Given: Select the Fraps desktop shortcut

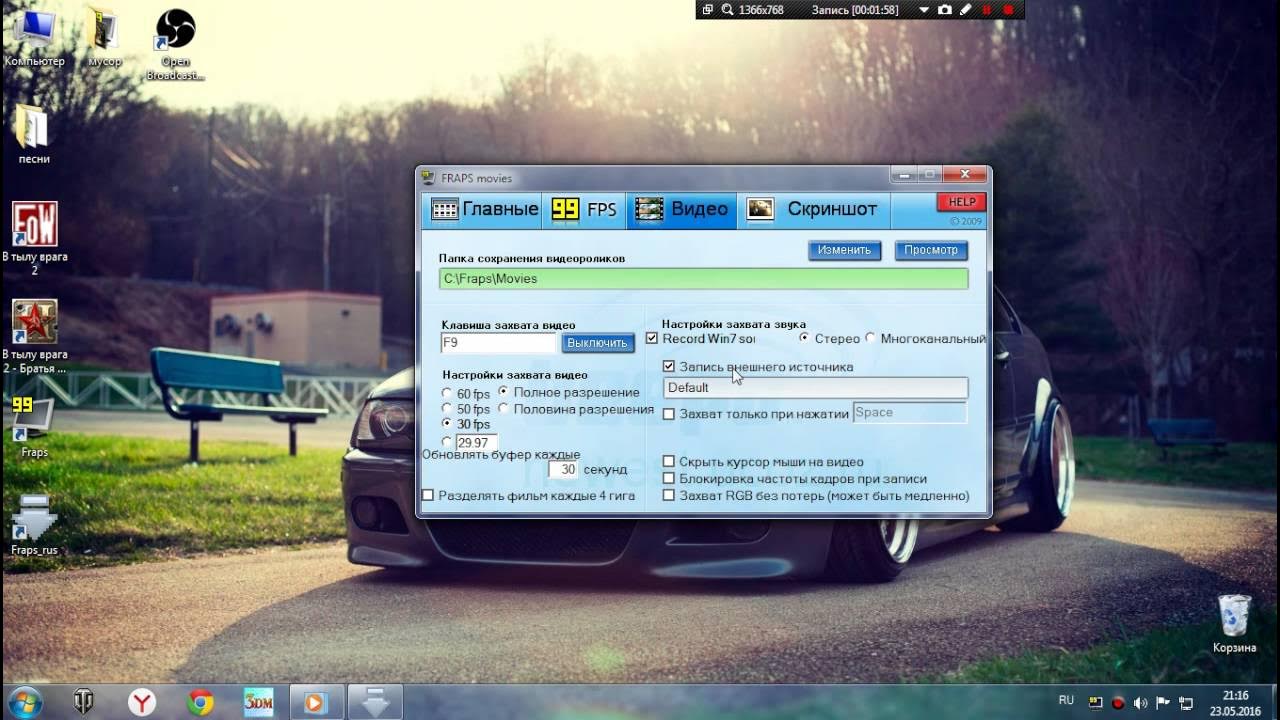Looking at the screenshot, I should 34,427.
